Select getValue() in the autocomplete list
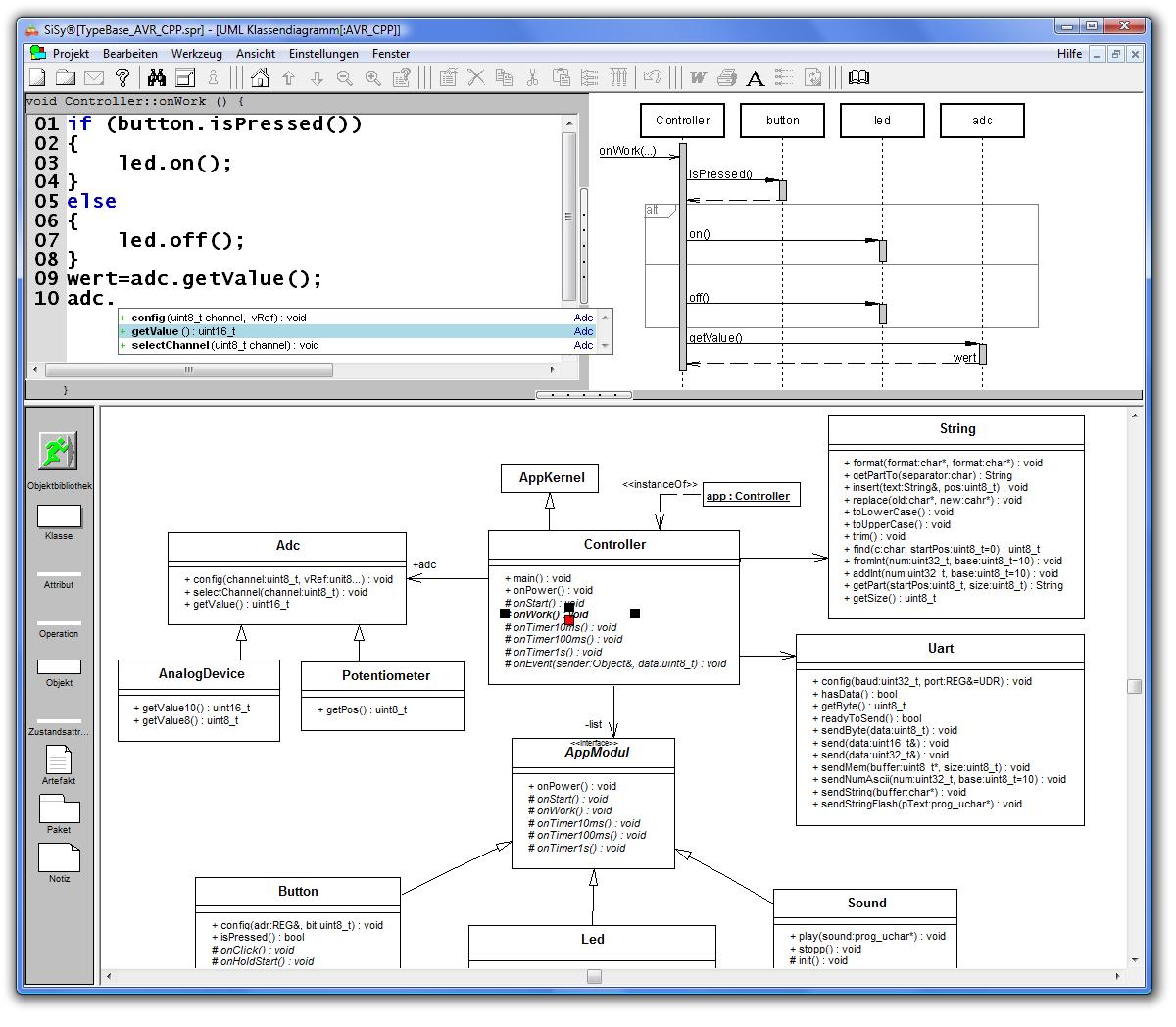Screen dimensions: 1176x1027 coord(183,331)
